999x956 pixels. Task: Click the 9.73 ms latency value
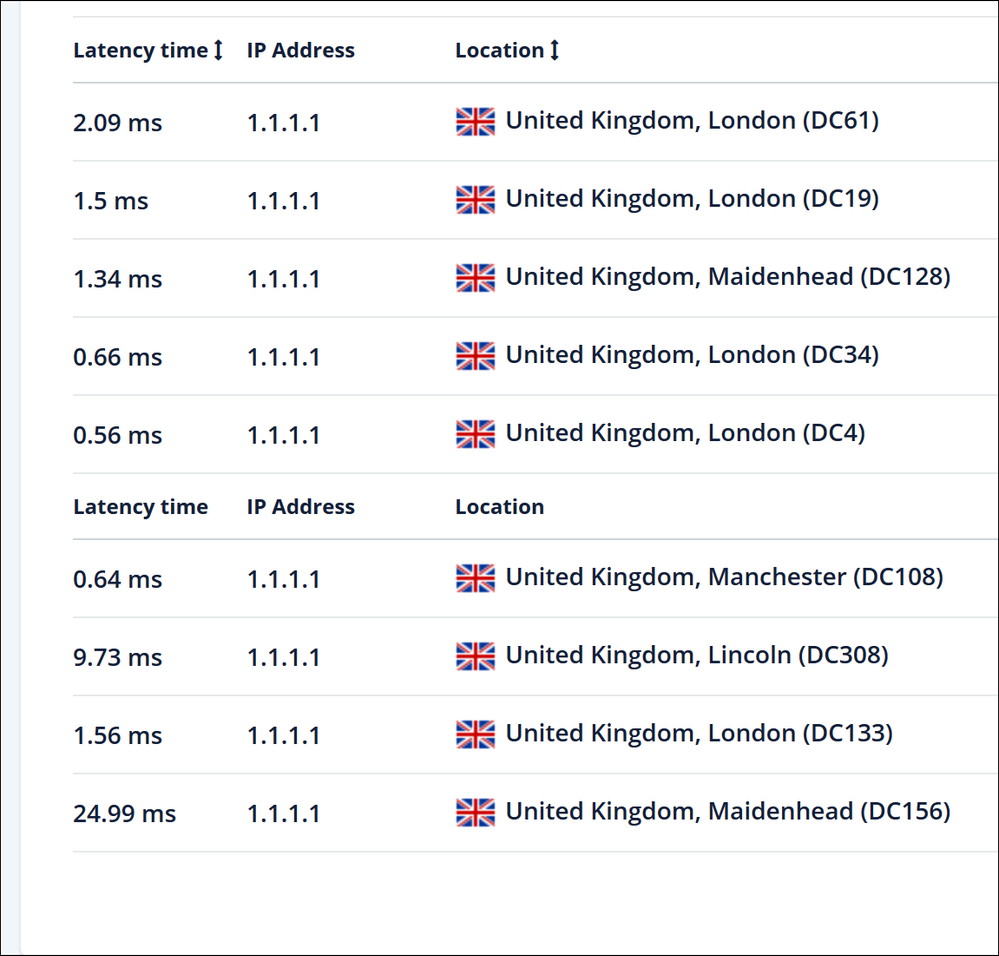[117, 658]
